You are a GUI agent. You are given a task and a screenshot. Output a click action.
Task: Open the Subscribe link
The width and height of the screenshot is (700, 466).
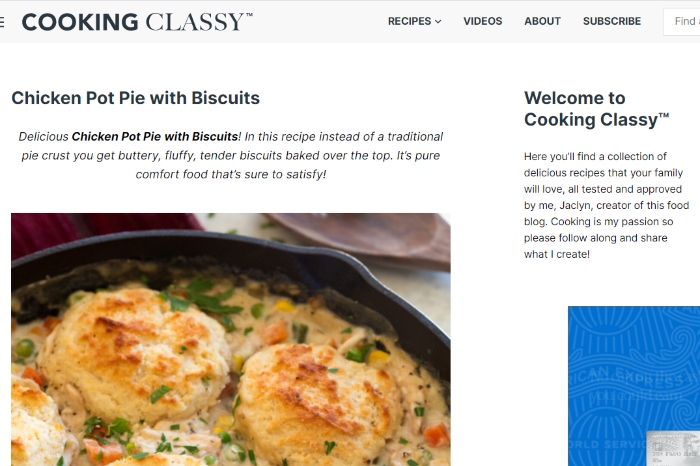[612, 21]
